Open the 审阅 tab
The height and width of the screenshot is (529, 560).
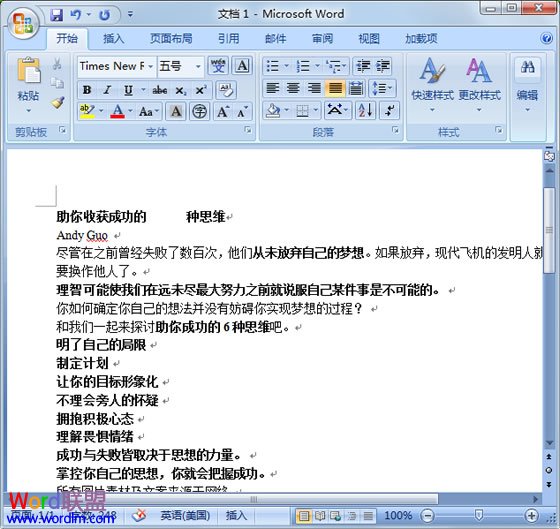[322, 38]
